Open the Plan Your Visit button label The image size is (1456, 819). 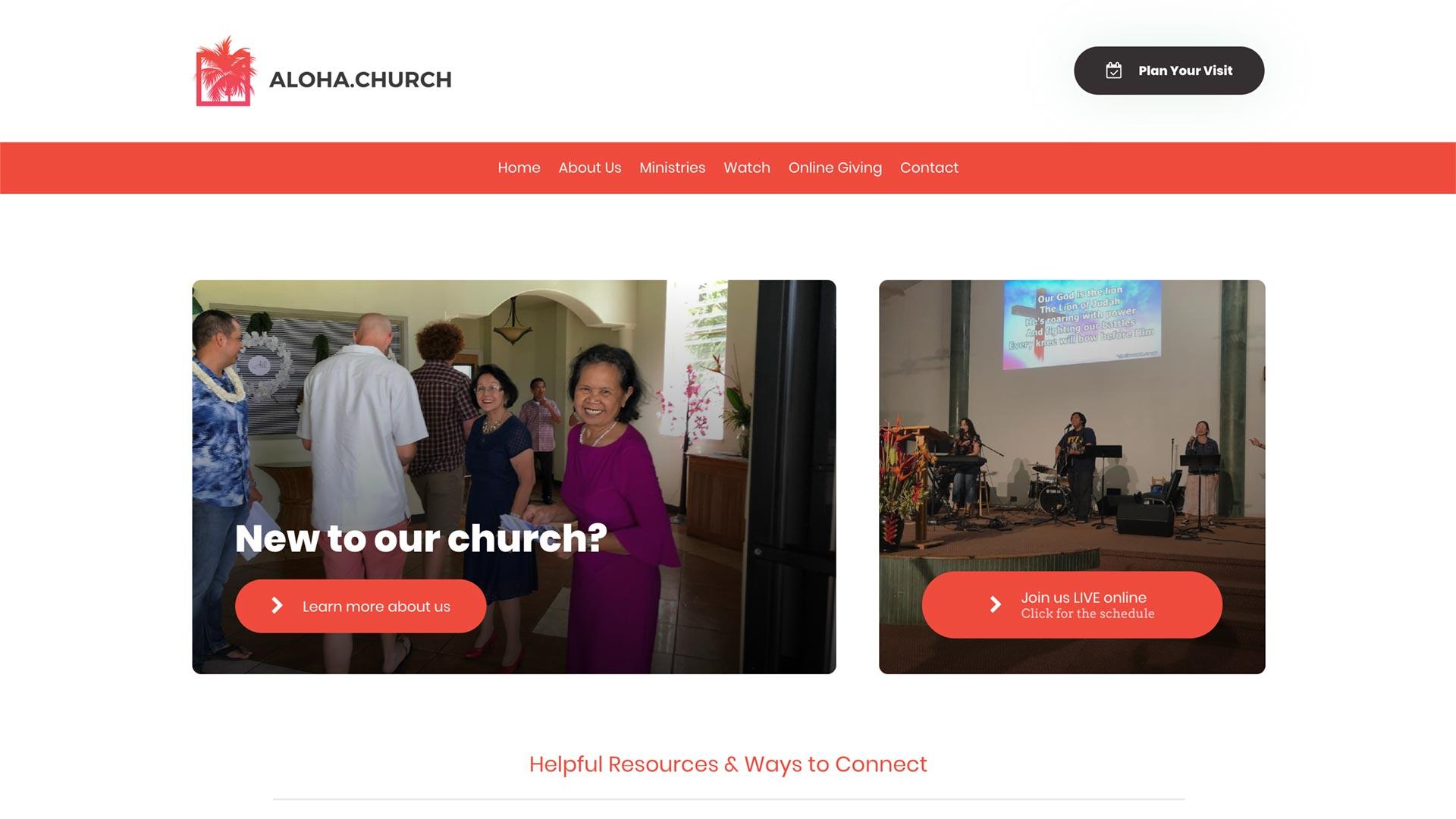pyautogui.click(x=1185, y=71)
